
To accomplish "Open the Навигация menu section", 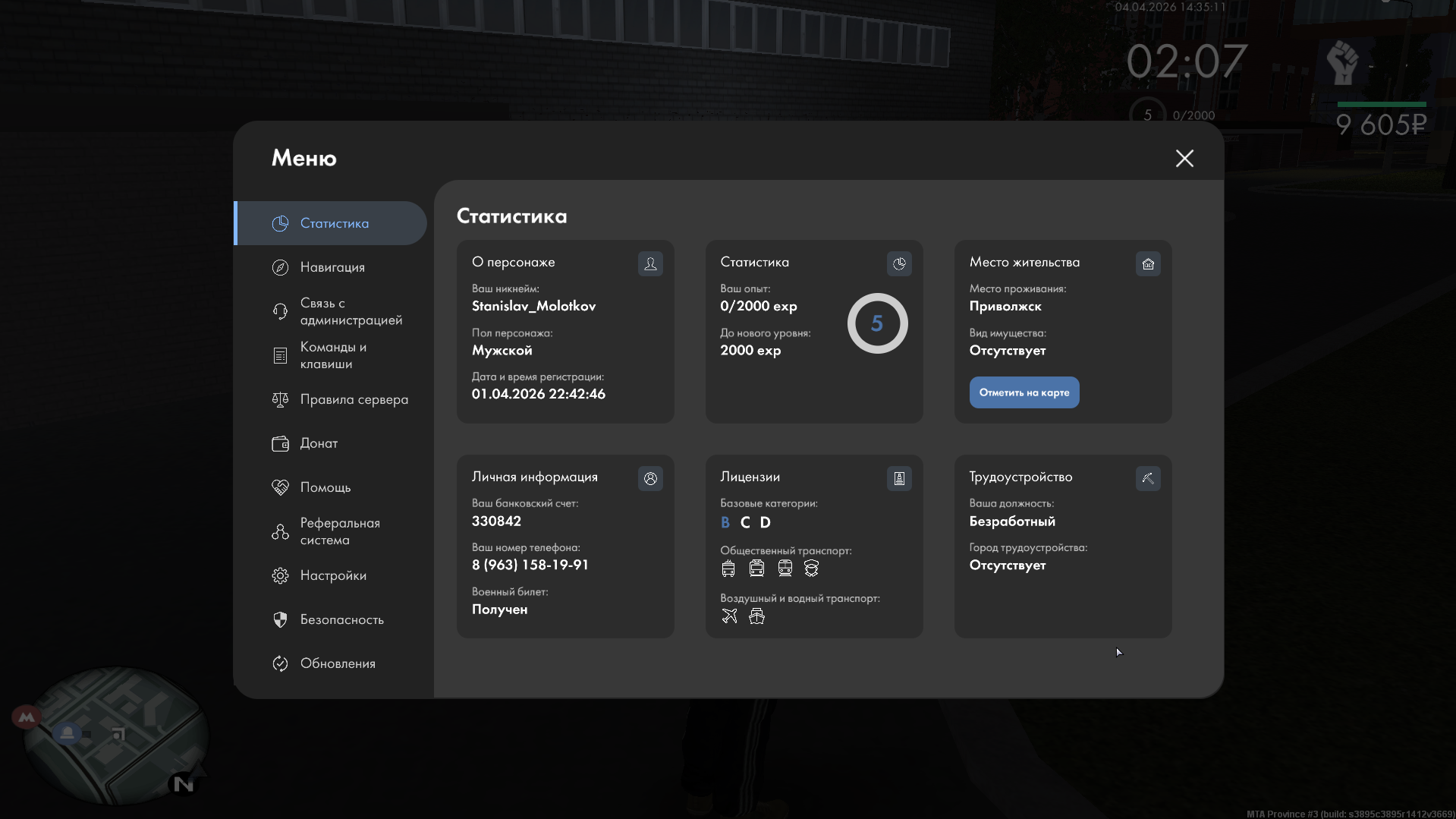I will pos(332,267).
